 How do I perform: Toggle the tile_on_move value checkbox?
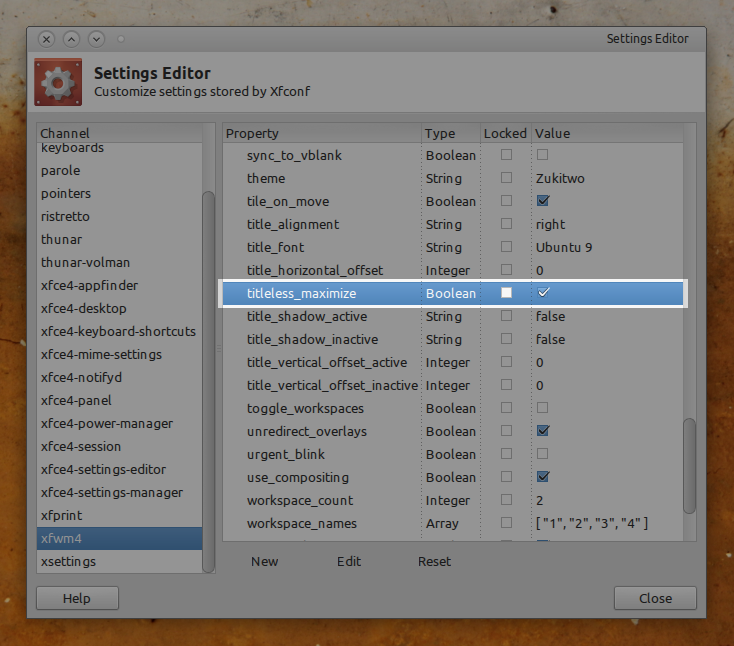click(x=543, y=201)
